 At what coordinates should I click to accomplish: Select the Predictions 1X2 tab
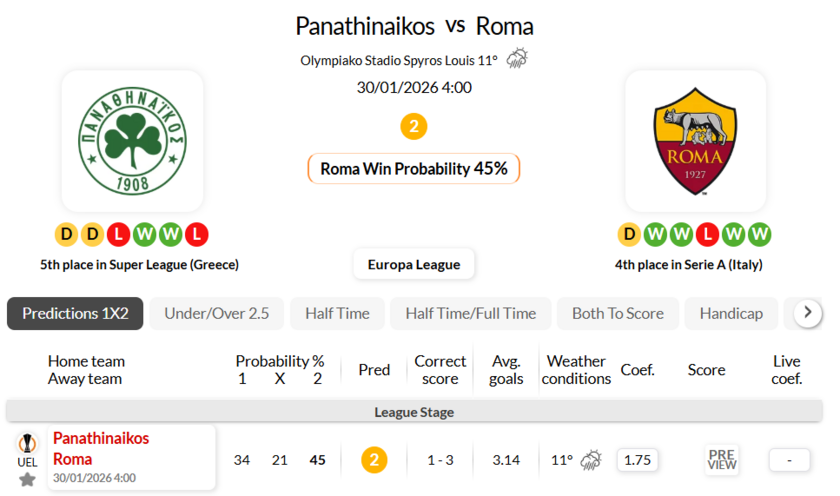click(x=75, y=313)
